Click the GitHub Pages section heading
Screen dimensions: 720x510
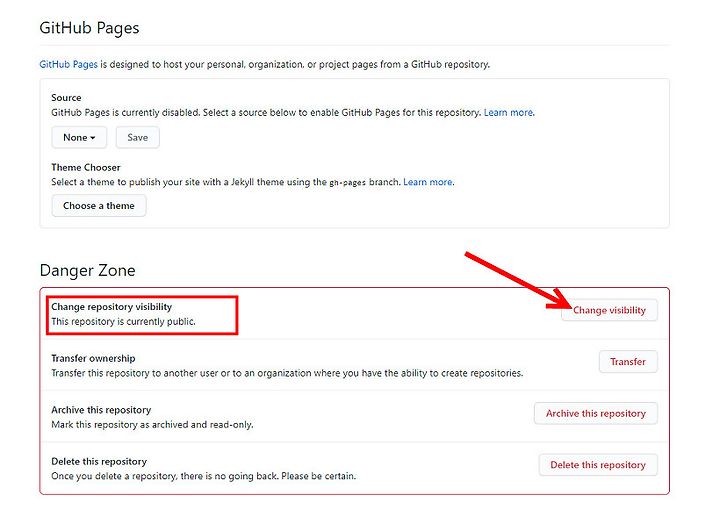coord(90,28)
